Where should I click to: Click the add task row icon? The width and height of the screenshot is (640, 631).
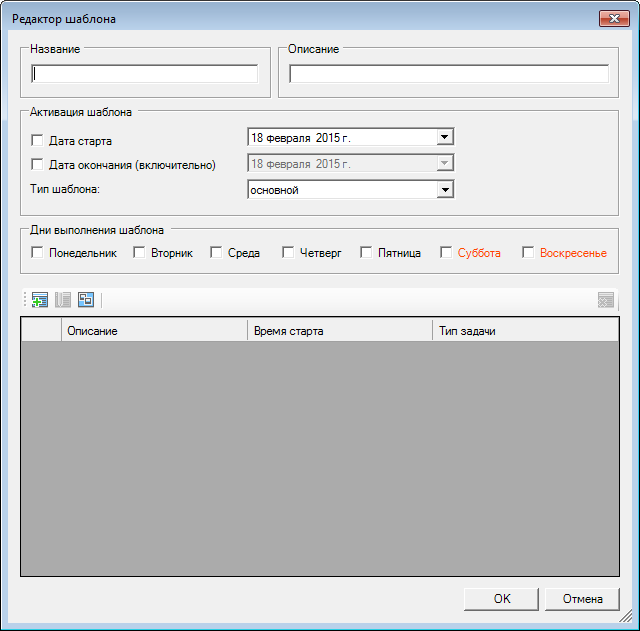point(40,299)
